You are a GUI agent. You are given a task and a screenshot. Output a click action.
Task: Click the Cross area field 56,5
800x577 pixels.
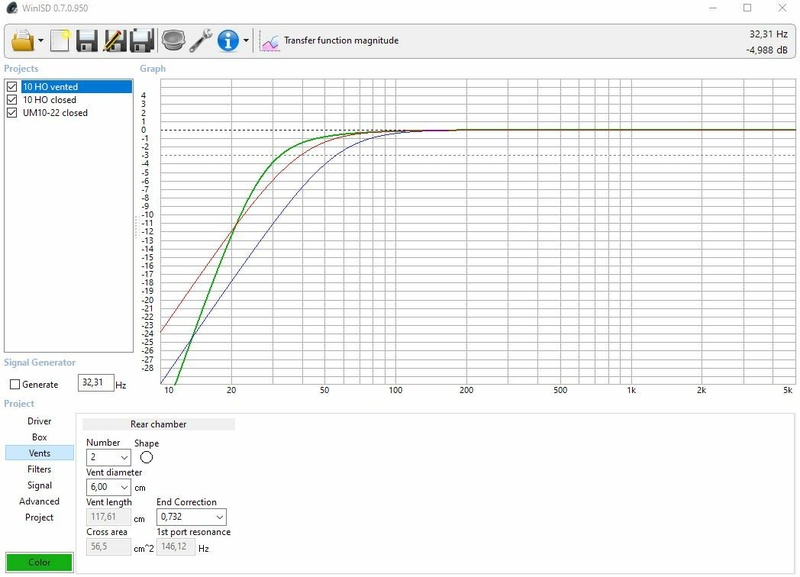108,547
